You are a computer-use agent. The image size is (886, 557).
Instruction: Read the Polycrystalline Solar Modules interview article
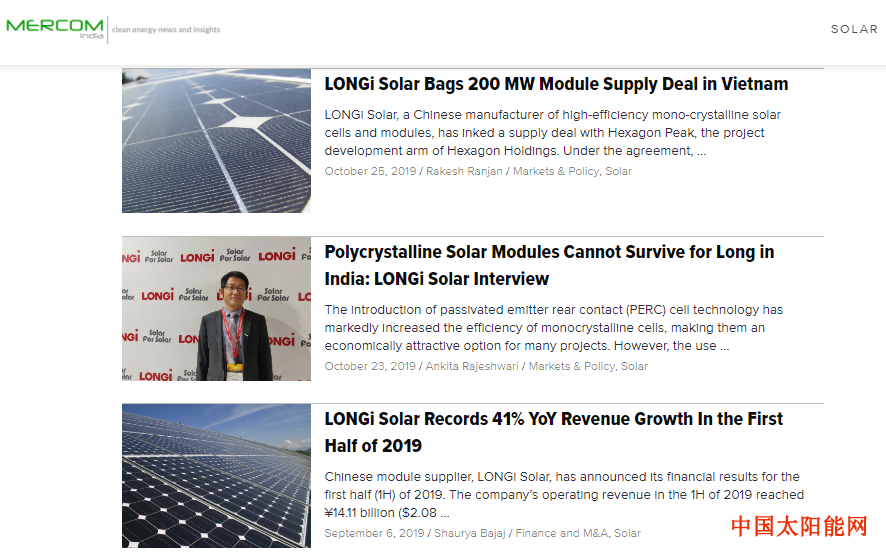[549, 265]
